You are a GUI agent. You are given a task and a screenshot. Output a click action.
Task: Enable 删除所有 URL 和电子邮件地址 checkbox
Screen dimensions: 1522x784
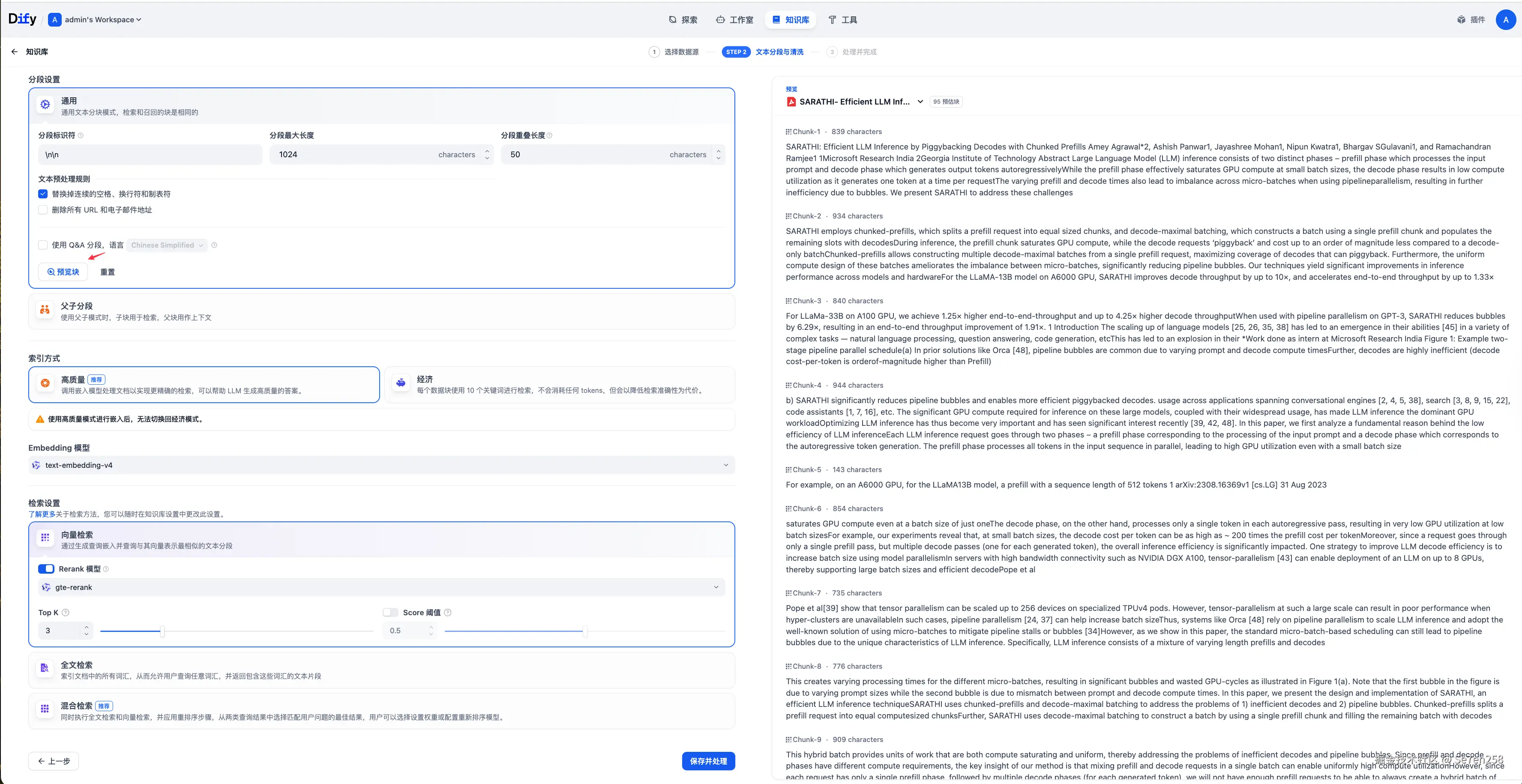pos(43,210)
